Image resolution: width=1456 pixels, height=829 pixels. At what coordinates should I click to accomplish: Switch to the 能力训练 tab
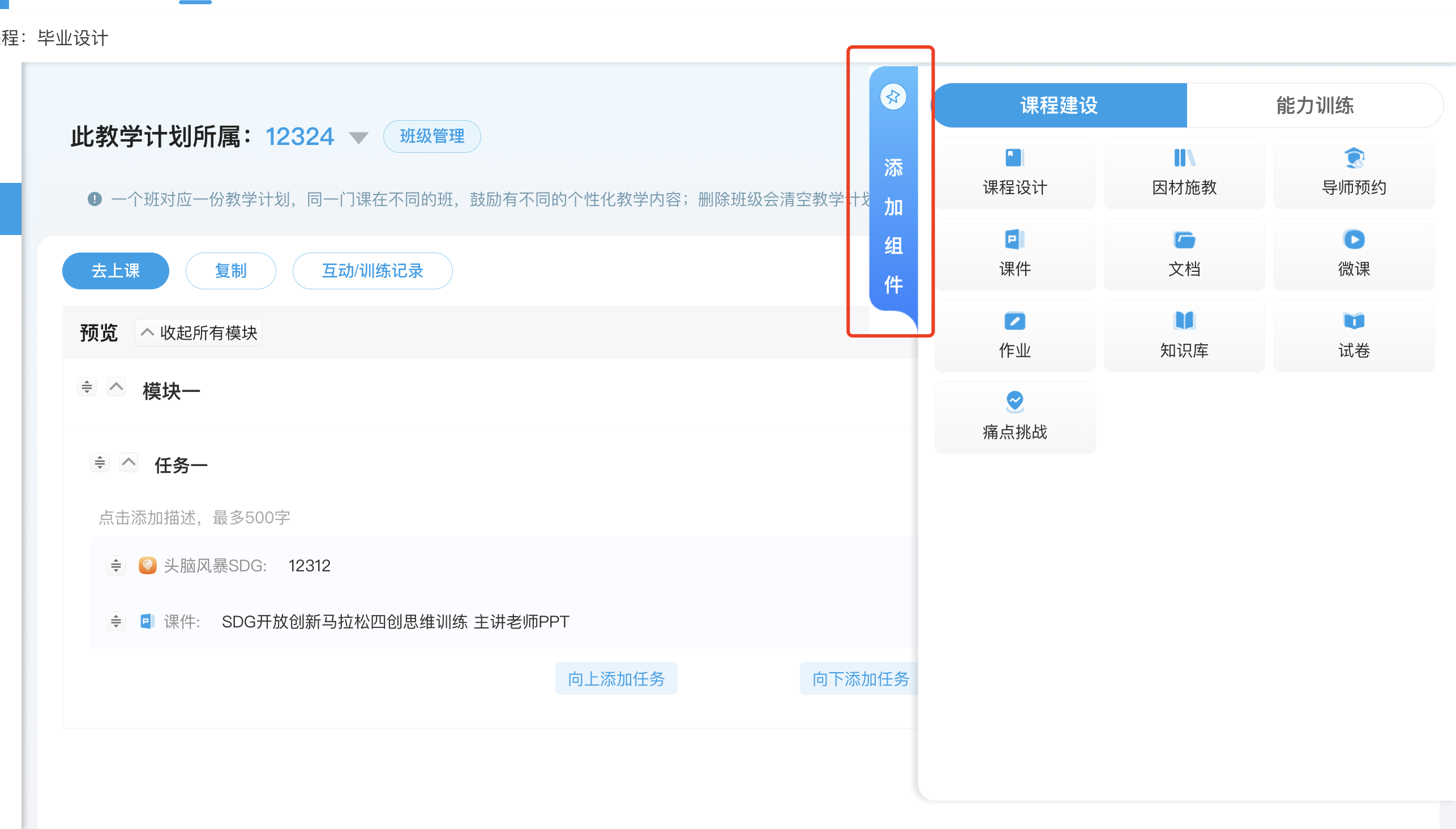coord(1316,105)
